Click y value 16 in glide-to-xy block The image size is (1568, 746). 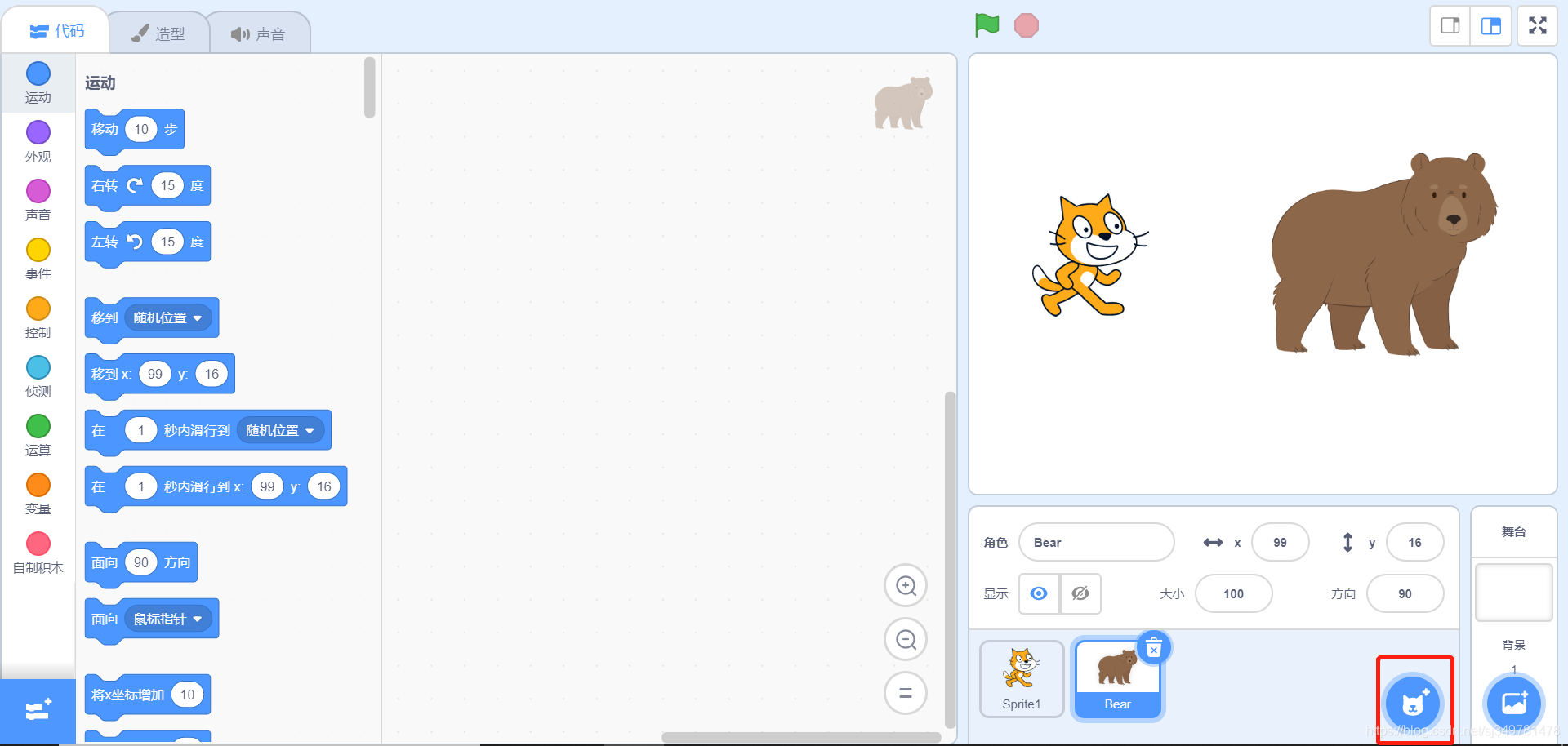(324, 486)
